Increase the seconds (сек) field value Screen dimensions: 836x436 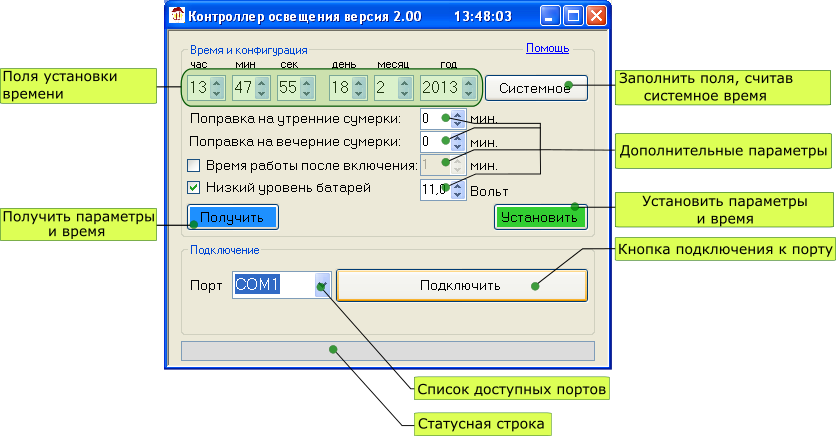tap(306, 82)
